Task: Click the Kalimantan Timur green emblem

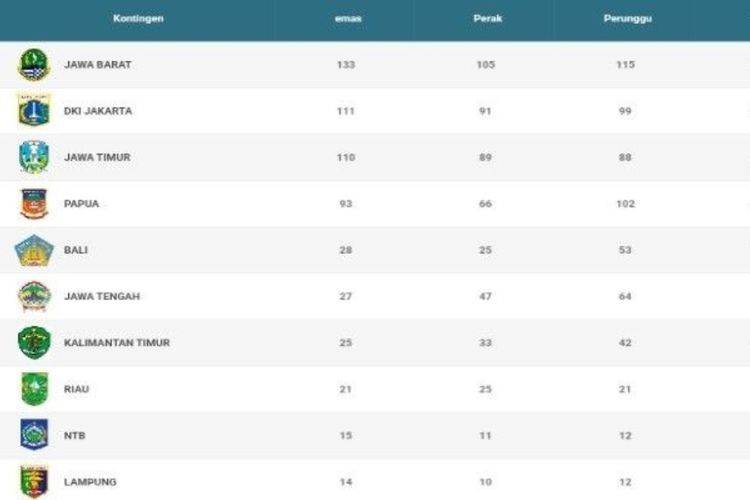Action: tap(34, 343)
